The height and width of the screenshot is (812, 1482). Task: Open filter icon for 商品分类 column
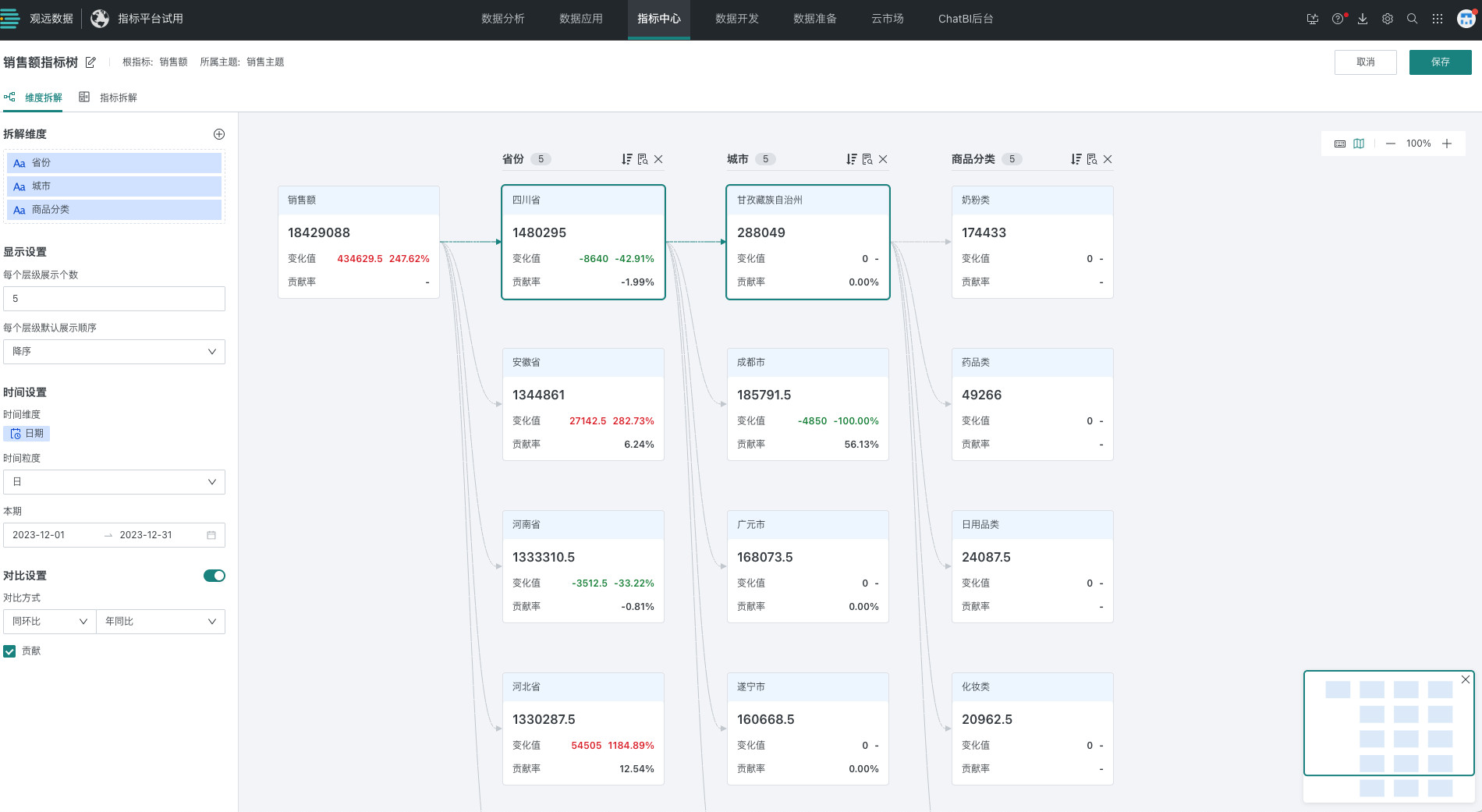pos(1092,159)
